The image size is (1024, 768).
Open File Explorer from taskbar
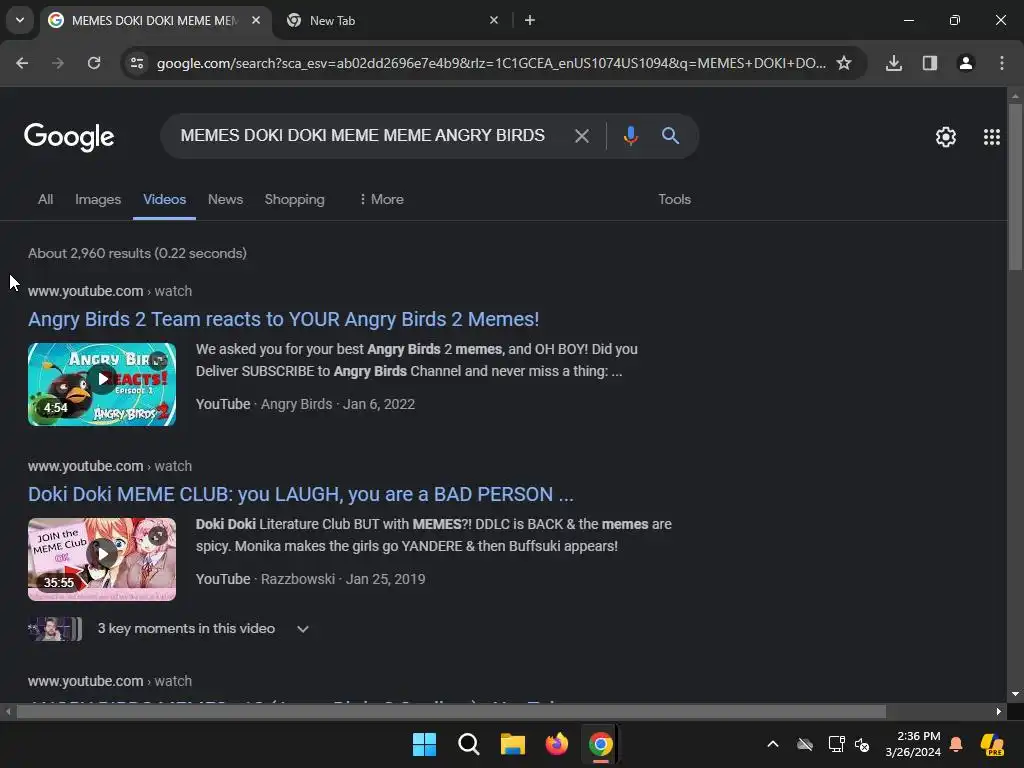point(513,744)
